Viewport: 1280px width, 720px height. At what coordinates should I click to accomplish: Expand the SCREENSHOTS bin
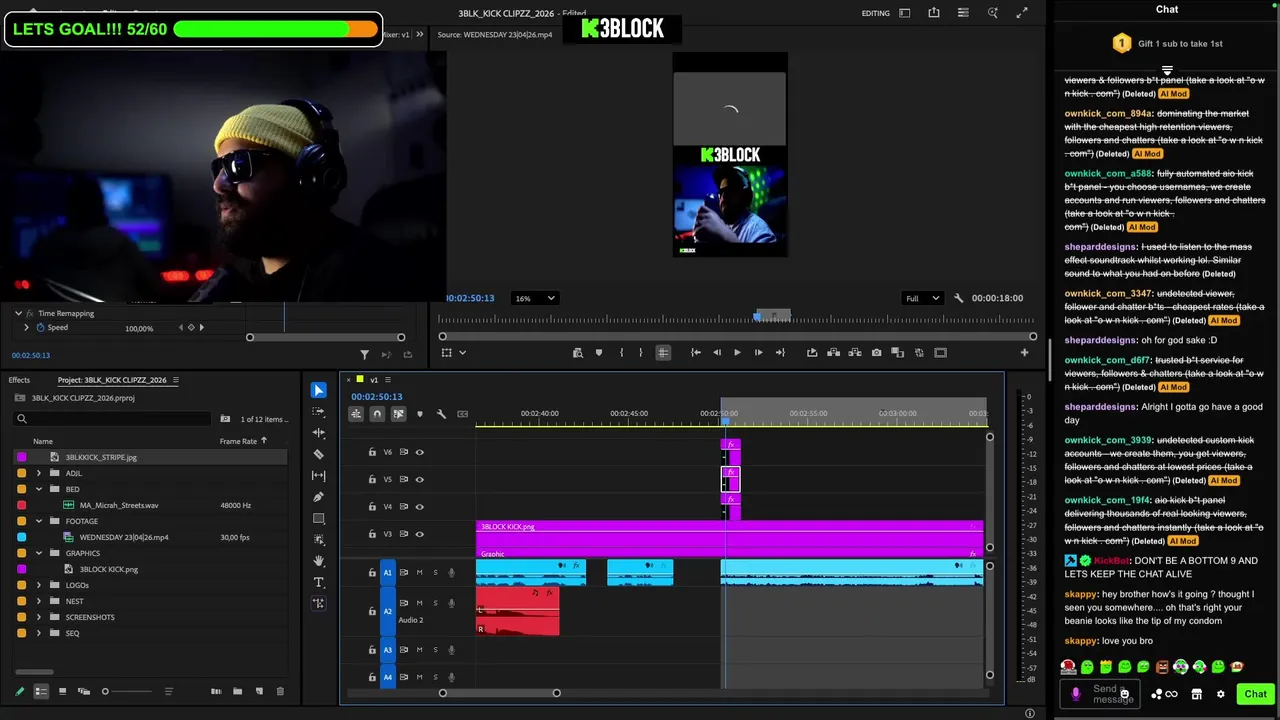point(39,617)
